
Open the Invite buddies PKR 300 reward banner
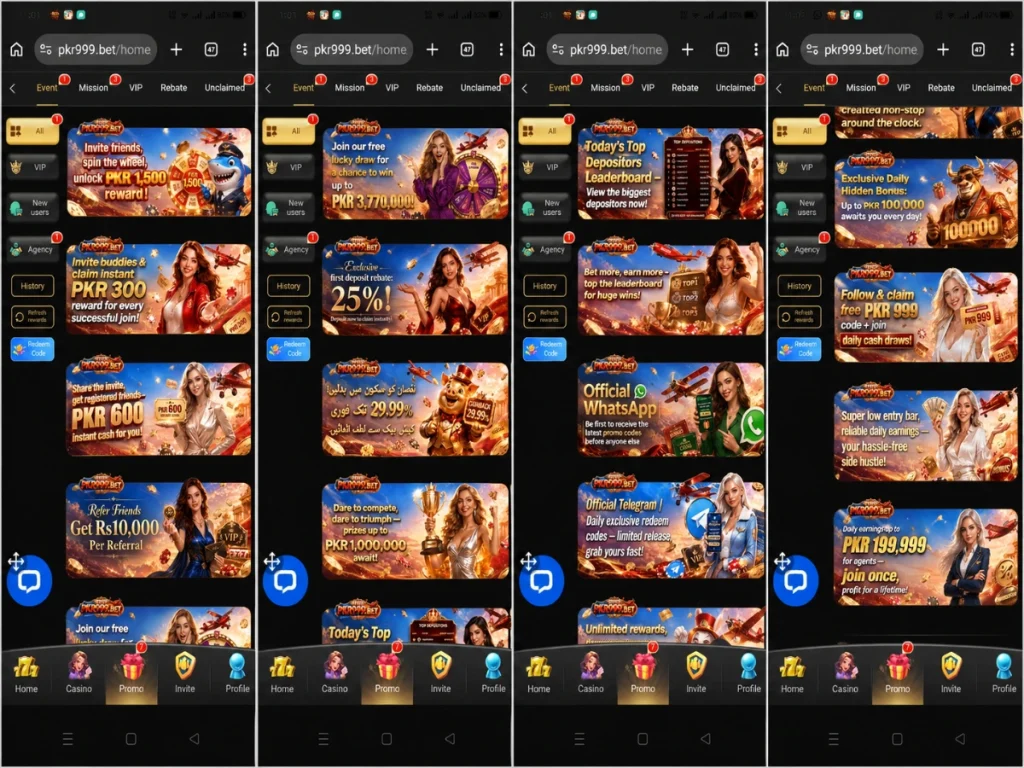[159, 287]
